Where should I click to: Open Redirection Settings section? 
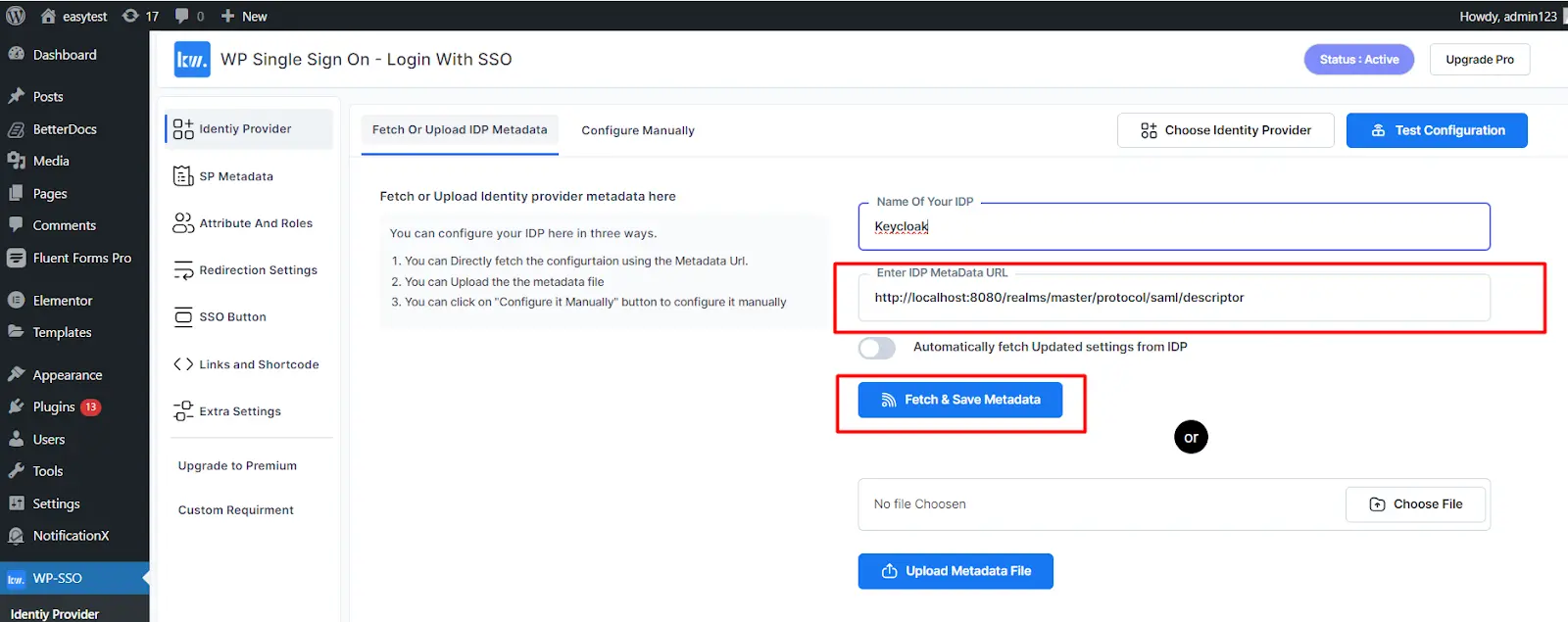point(249,270)
